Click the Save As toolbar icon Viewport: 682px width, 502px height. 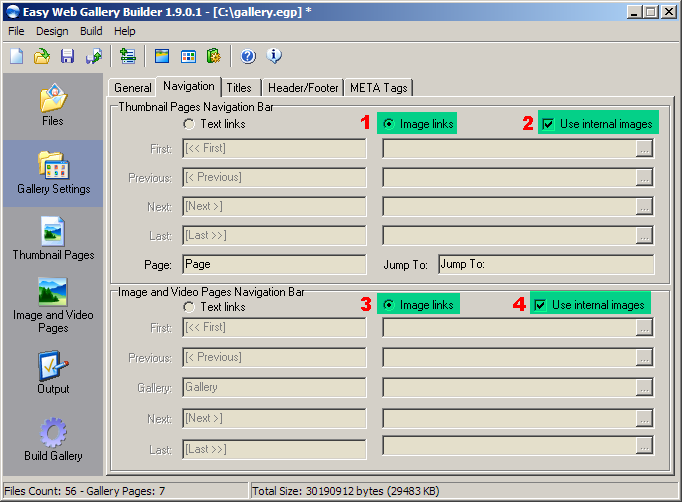(x=93, y=56)
